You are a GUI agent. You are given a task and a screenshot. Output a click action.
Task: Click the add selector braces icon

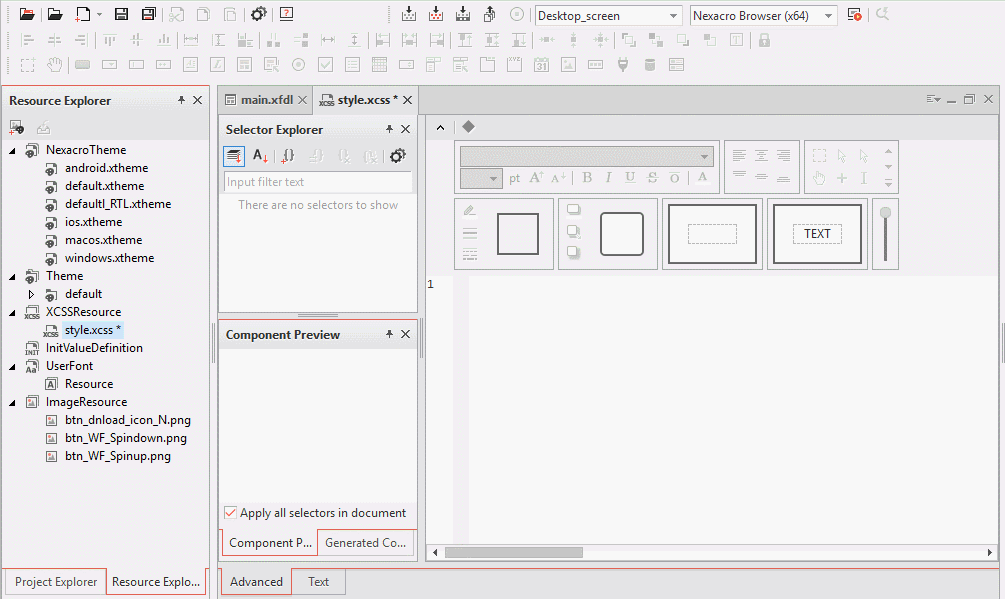[x=288, y=156]
